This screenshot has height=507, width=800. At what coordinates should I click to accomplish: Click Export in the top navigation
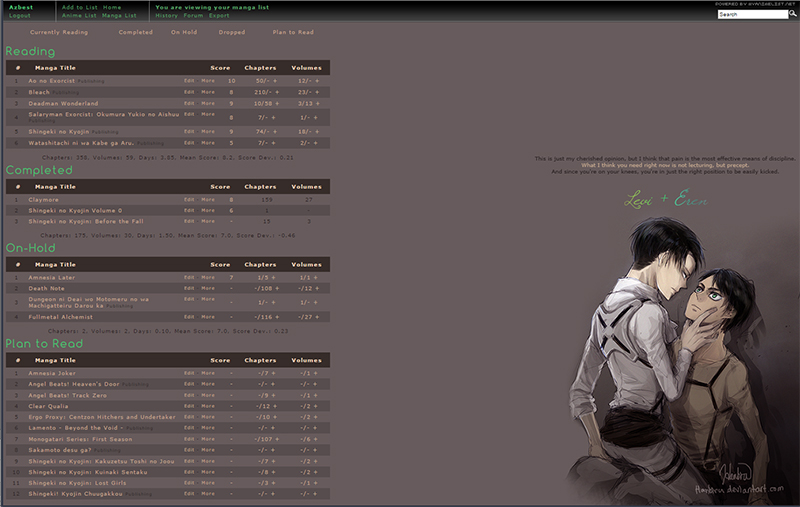(219, 16)
